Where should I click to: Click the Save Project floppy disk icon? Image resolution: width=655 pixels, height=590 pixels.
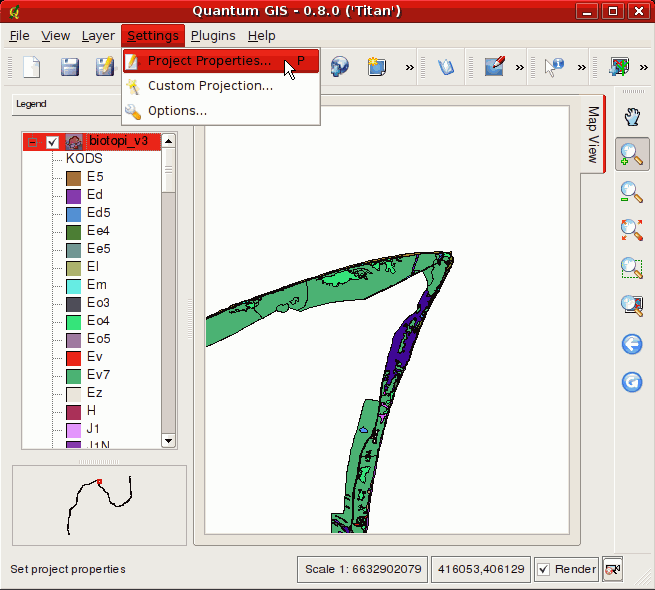(70, 67)
